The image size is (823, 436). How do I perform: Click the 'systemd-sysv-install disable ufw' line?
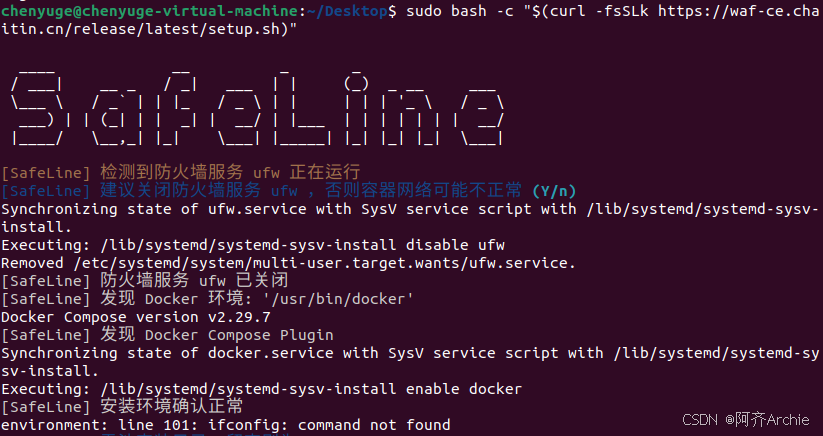coord(253,245)
